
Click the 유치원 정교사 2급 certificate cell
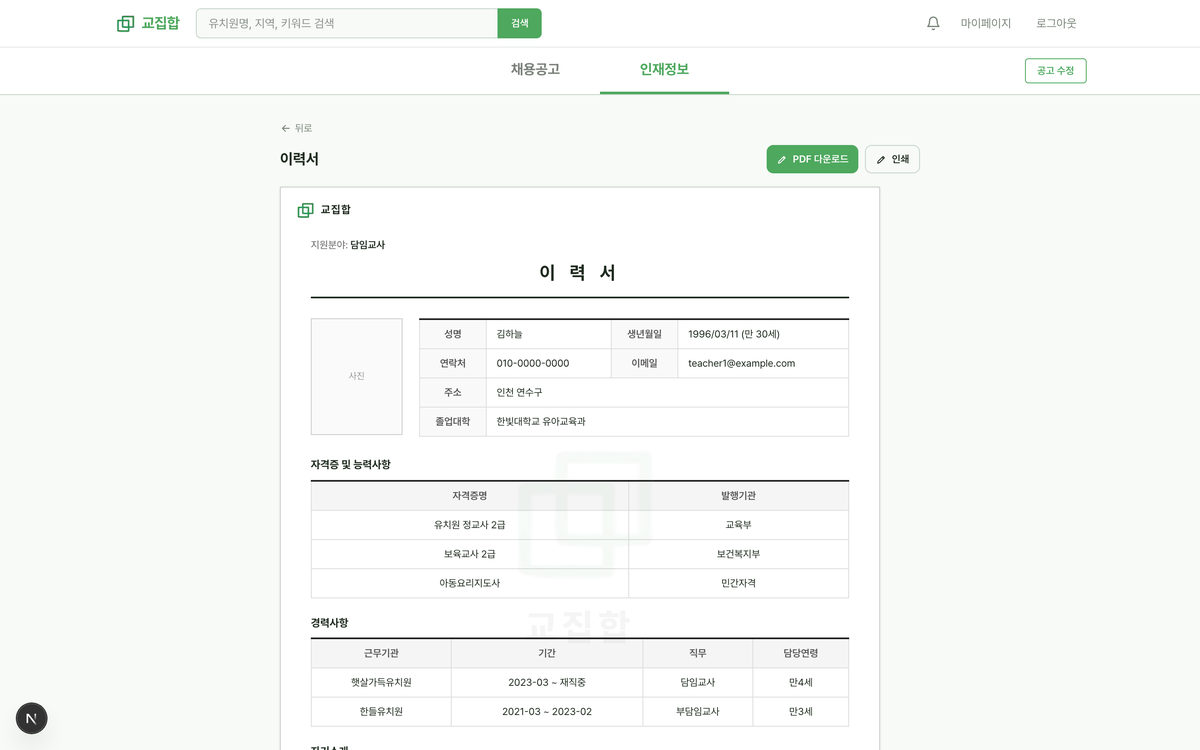470,525
